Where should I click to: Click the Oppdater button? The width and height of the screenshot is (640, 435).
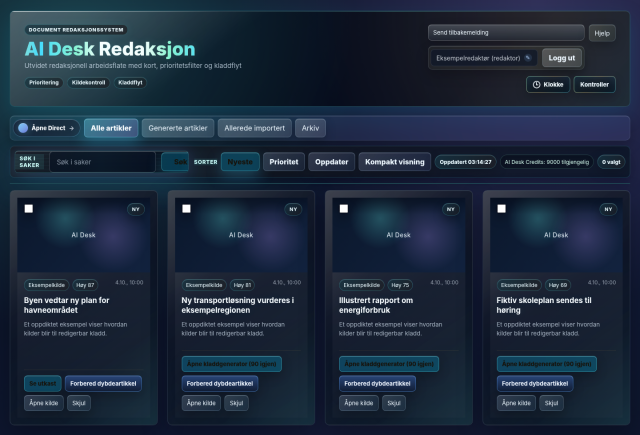[331, 162]
